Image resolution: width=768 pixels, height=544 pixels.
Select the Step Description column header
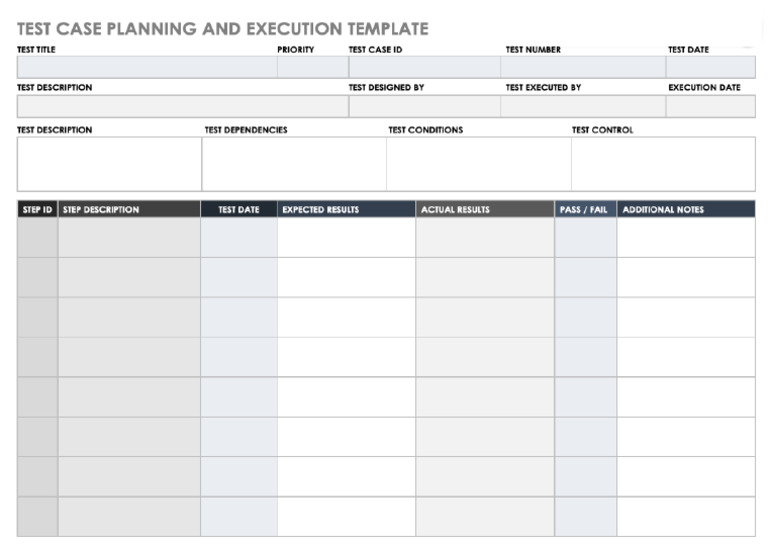click(x=129, y=210)
